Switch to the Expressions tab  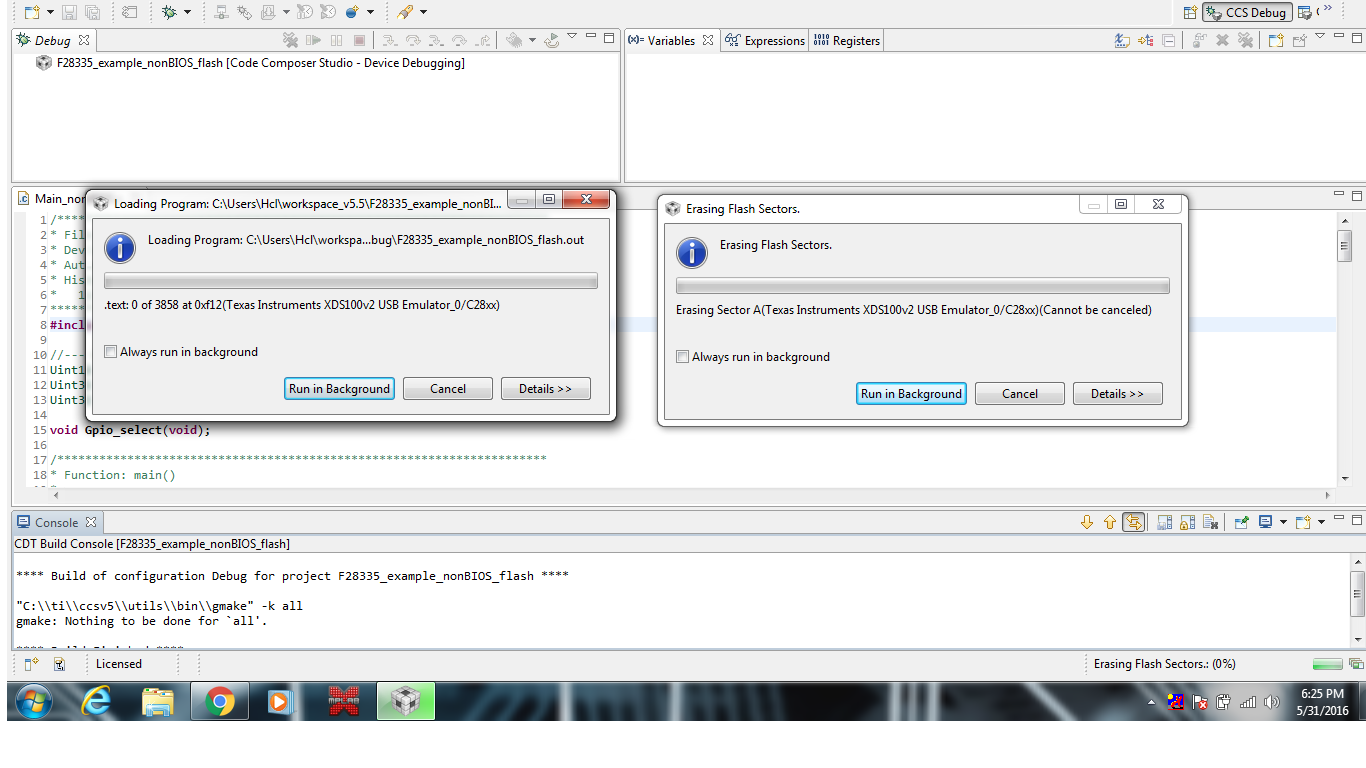[764, 41]
